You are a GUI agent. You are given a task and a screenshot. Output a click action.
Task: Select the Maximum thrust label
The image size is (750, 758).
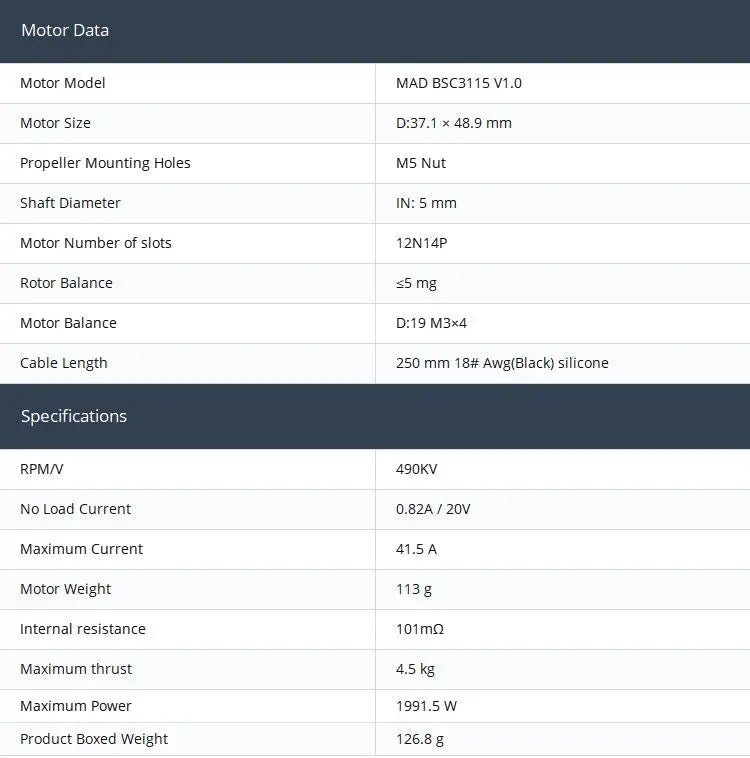tap(76, 669)
